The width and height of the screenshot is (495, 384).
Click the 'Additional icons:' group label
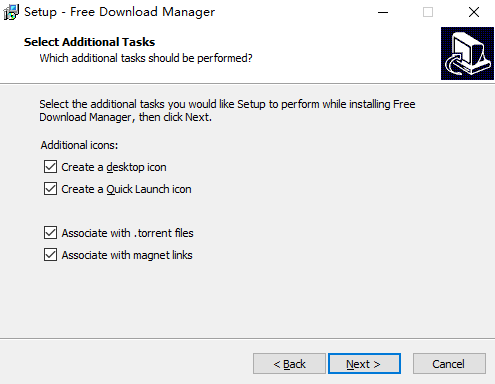[79, 145]
